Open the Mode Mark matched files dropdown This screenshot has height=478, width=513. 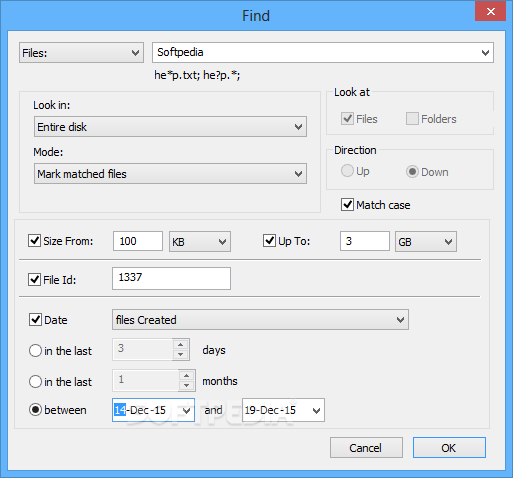[170, 174]
